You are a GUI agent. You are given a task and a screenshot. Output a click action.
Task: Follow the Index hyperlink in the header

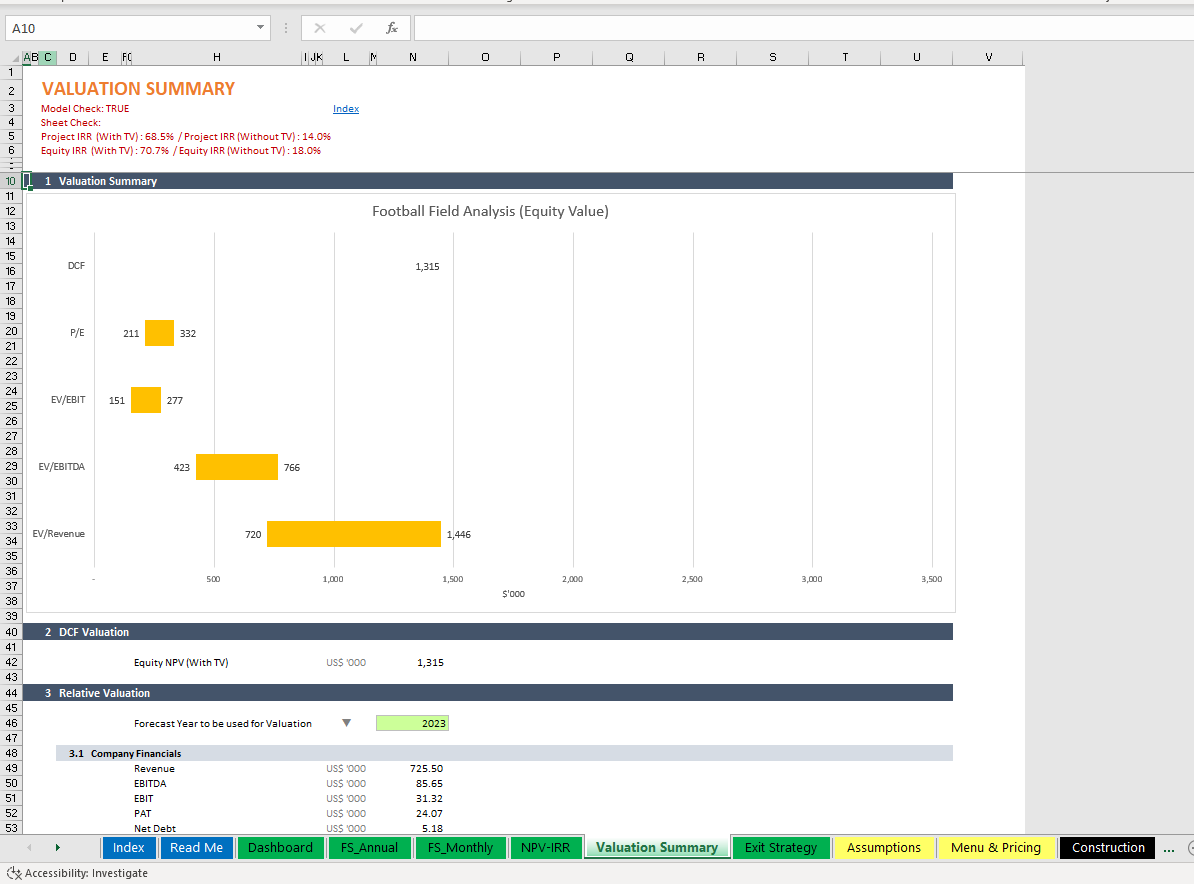(345, 108)
